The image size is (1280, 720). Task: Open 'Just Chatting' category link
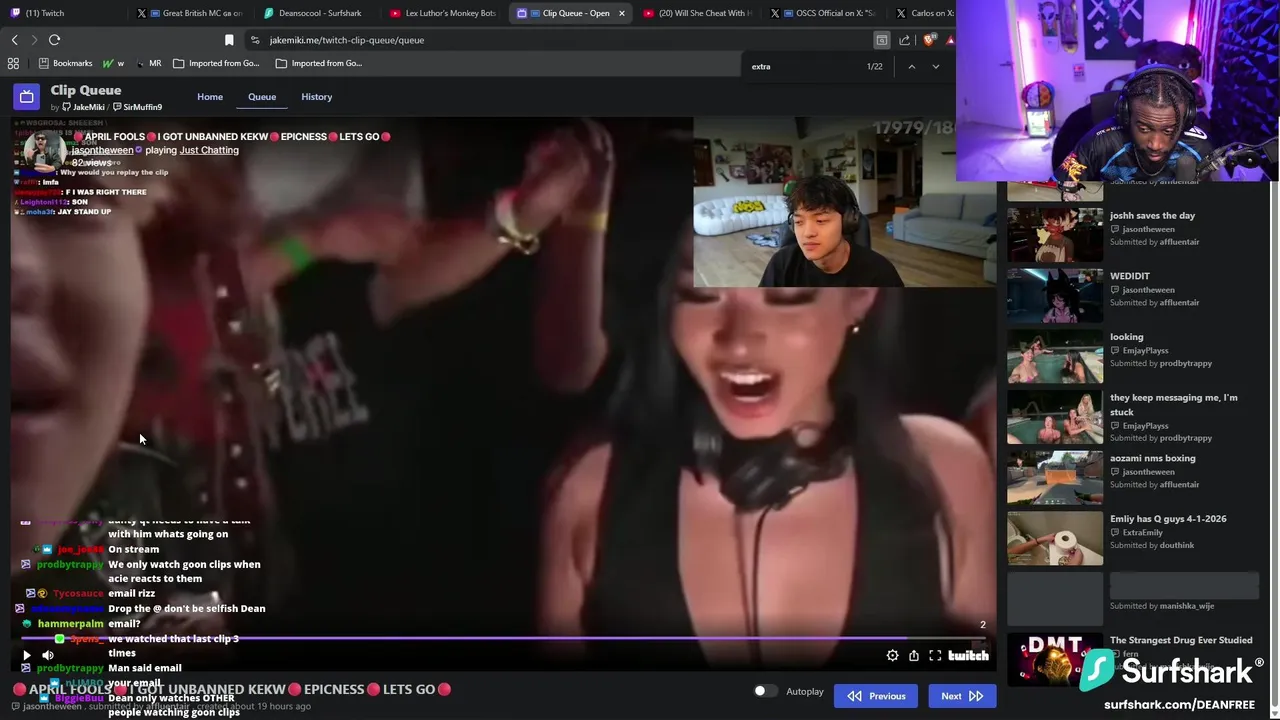coord(209,150)
